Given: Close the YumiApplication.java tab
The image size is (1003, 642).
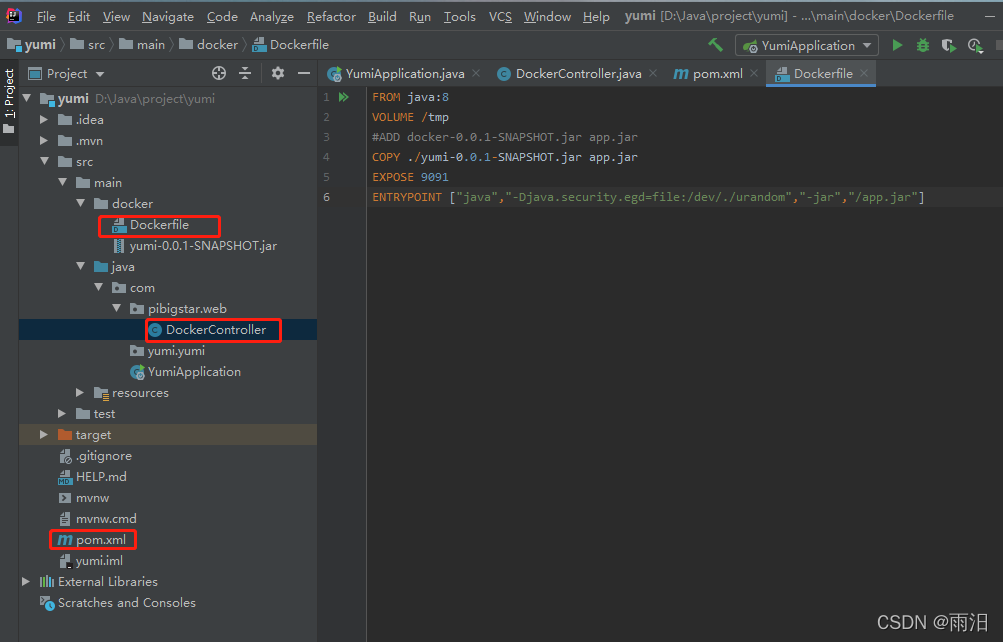Looking at the screenshot, I should click(x=476, y=74).
